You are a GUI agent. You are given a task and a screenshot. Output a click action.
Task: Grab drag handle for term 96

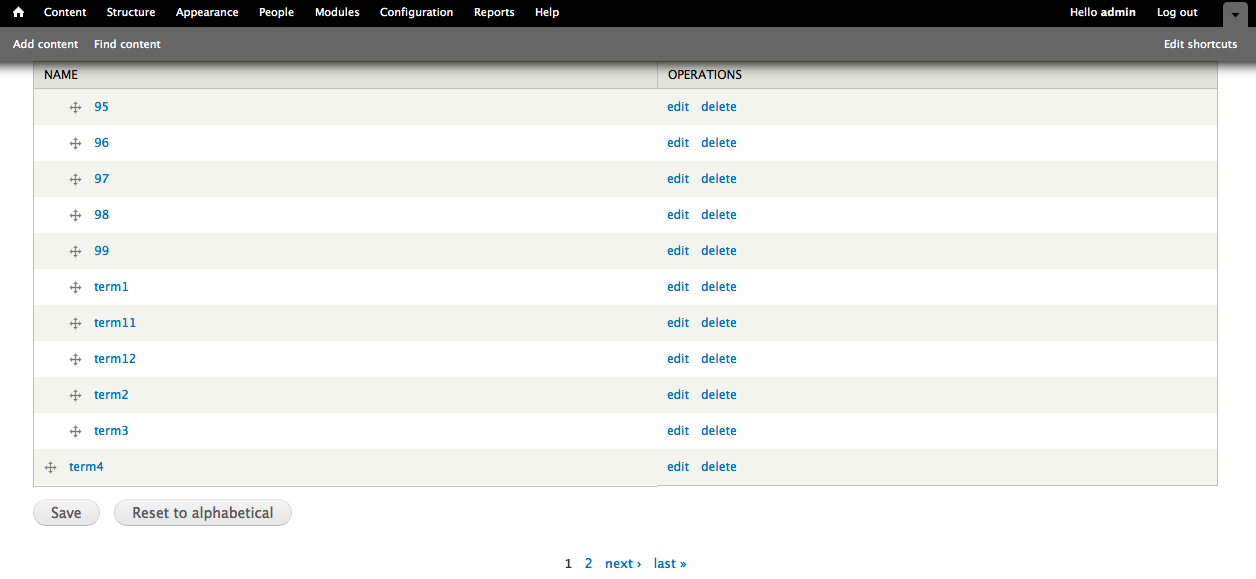click(x=75, y=143)
